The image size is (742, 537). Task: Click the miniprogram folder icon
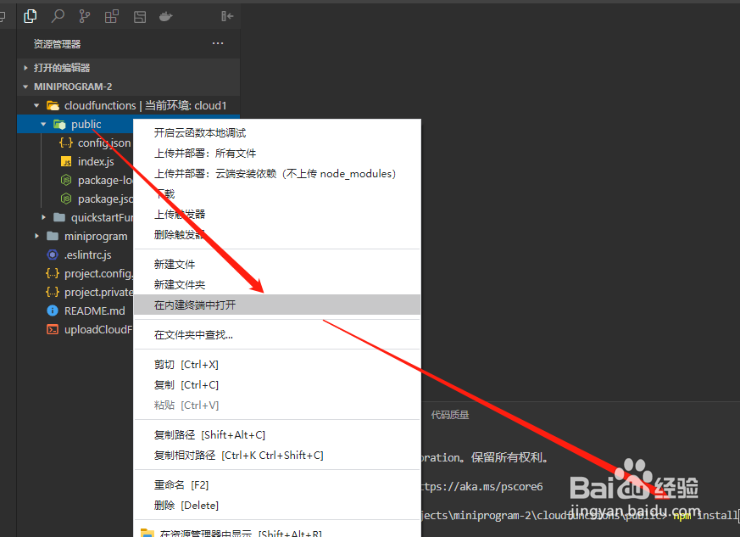pyautogui.click(x=53, y=236)
